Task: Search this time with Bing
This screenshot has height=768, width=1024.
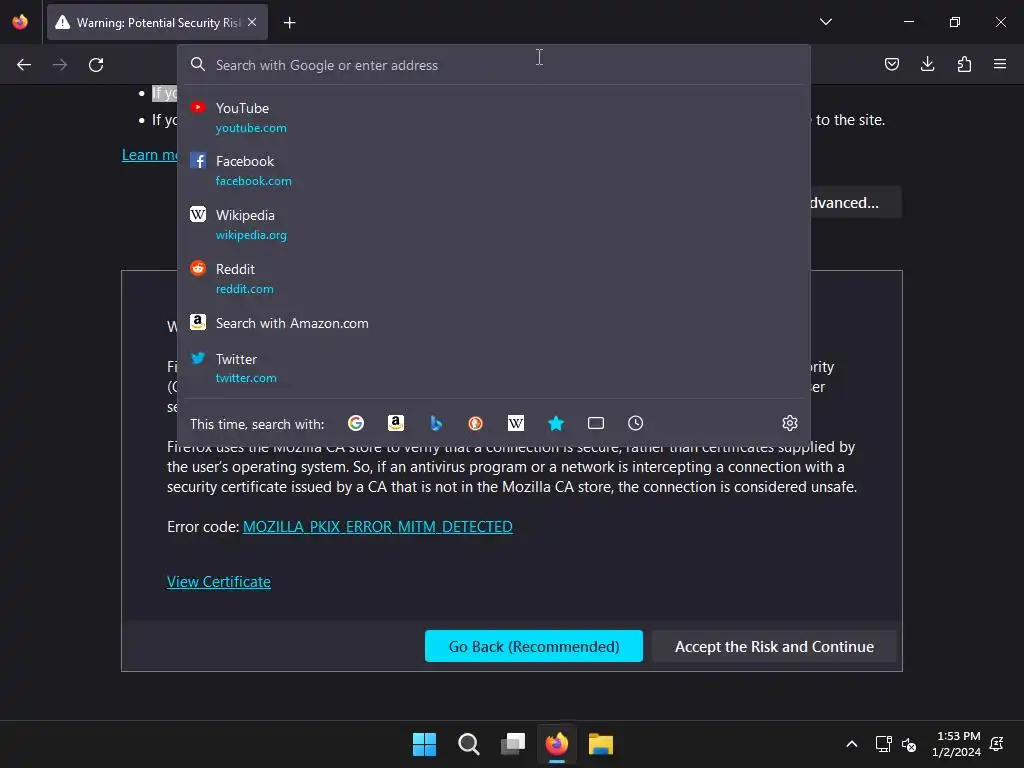Action: point(436,423)
